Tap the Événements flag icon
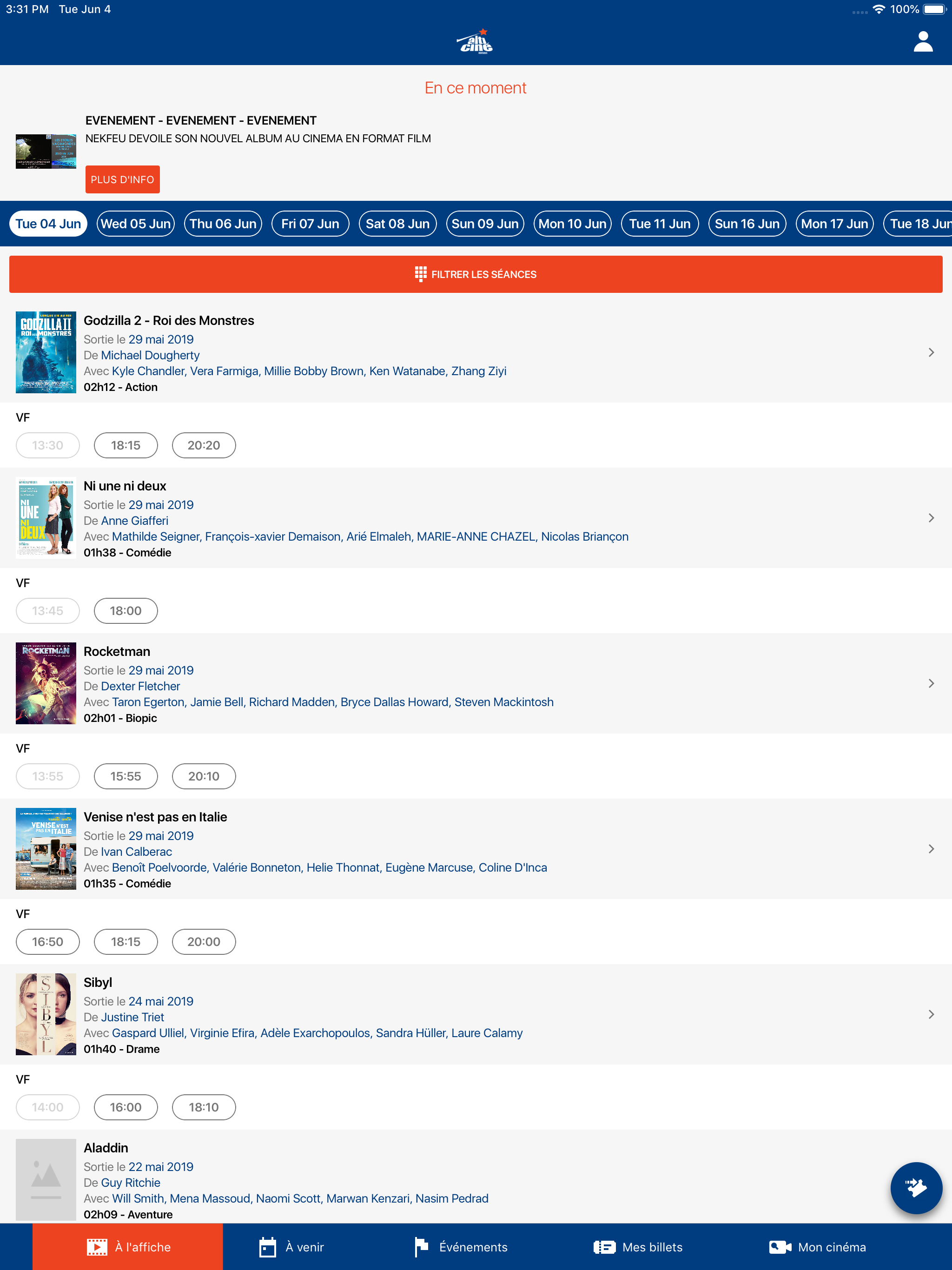Screen dimensions: 952x1270 coord(422,1246)
